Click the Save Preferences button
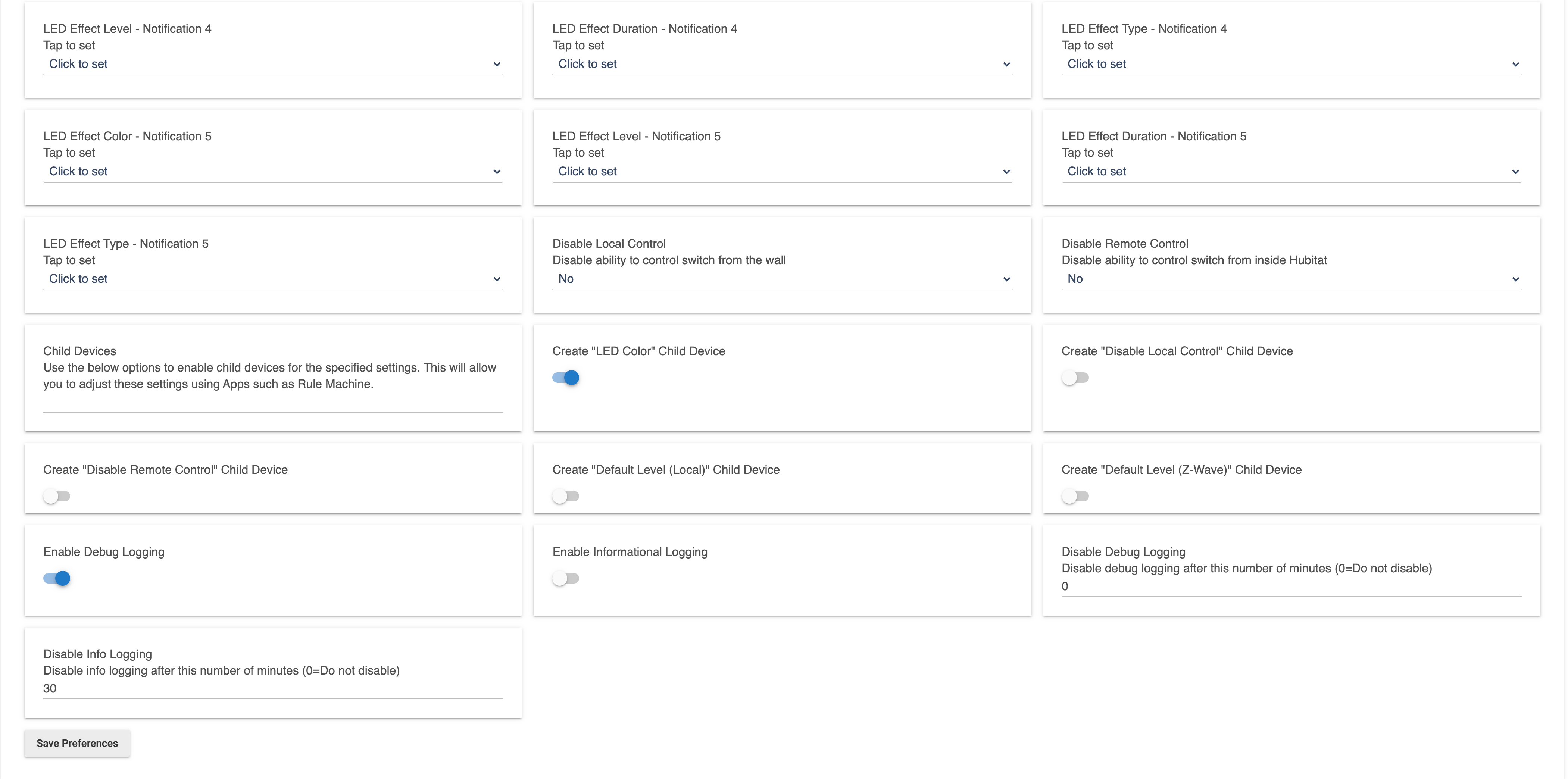Image resolution: width=1568 pixels, height=779 pixels. pos(77,743)
